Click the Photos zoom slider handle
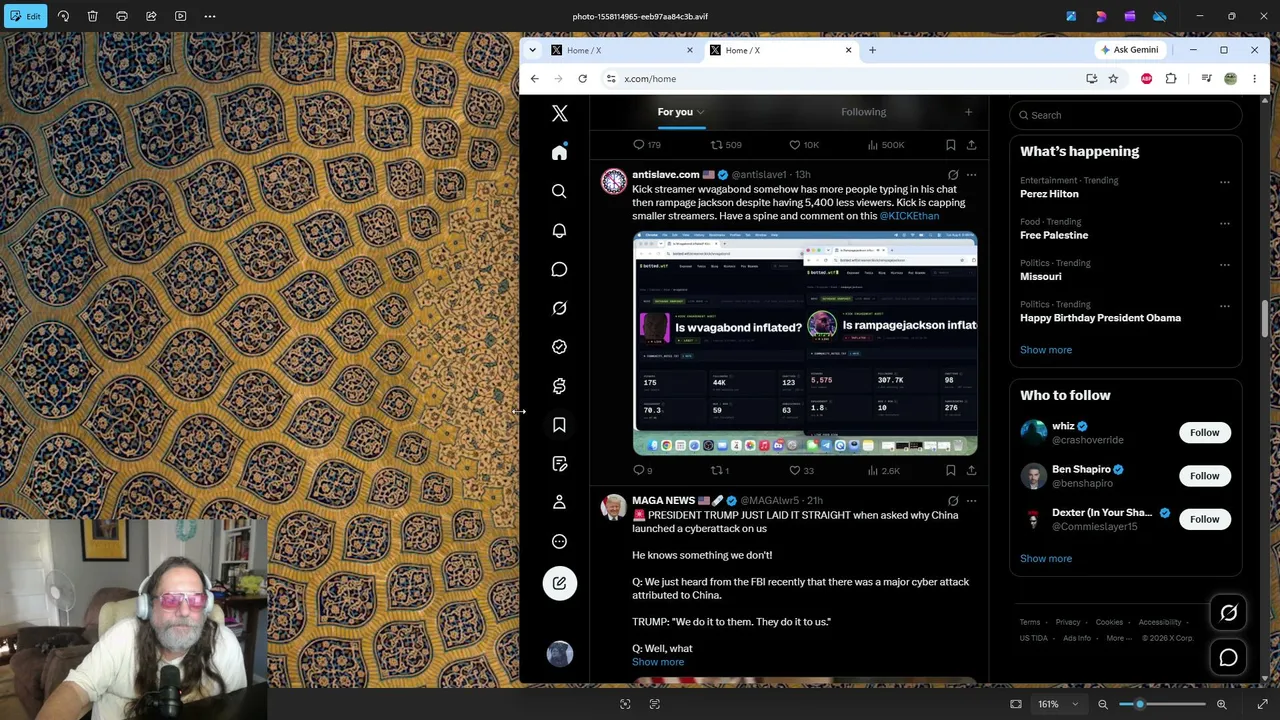Screen dimensions: 1280x720 click(x=1139, y=704)
